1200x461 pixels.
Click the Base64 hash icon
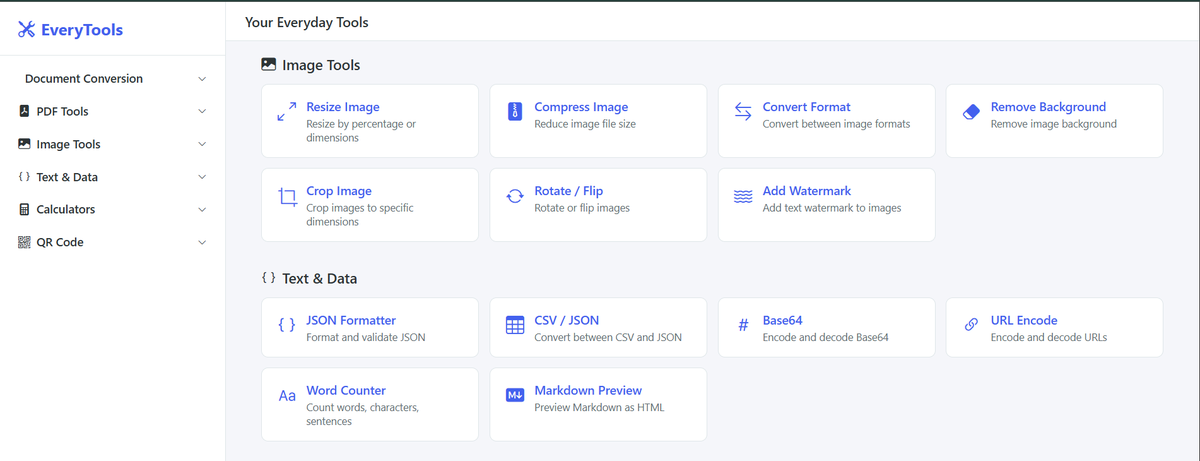pos(743,325)
